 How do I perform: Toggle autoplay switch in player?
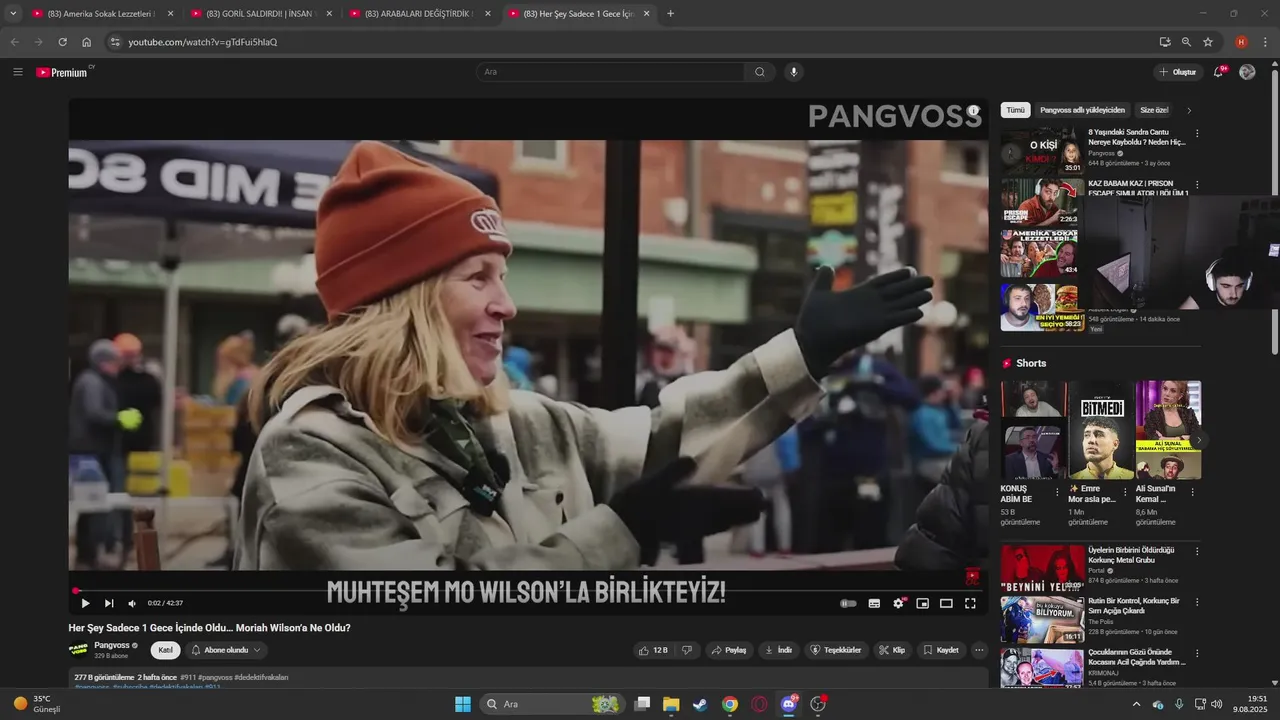point(848,603)
